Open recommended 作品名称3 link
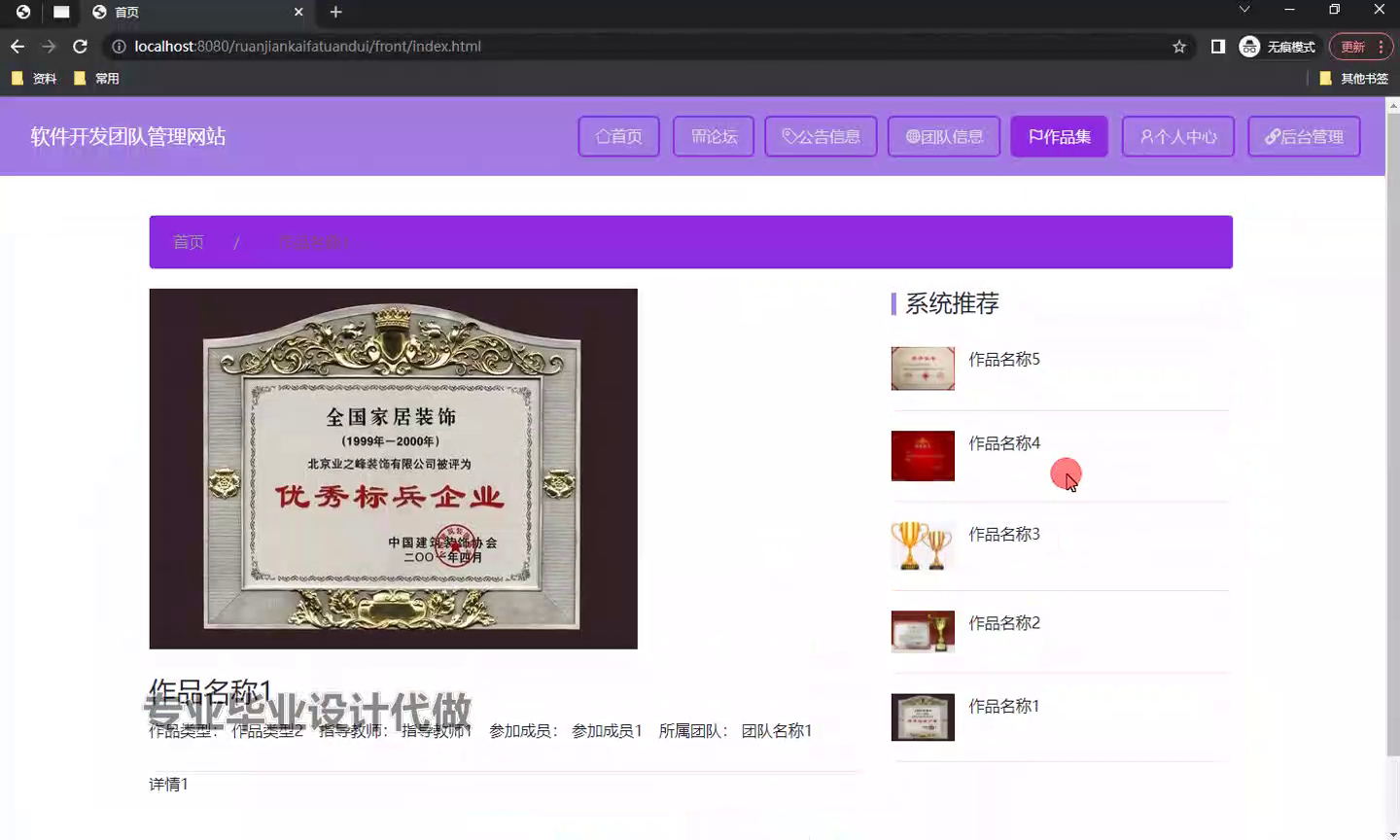Image resolution: width=1400 pixels, height=840 pixels. pyautogui.click(x=1004, y=534)
